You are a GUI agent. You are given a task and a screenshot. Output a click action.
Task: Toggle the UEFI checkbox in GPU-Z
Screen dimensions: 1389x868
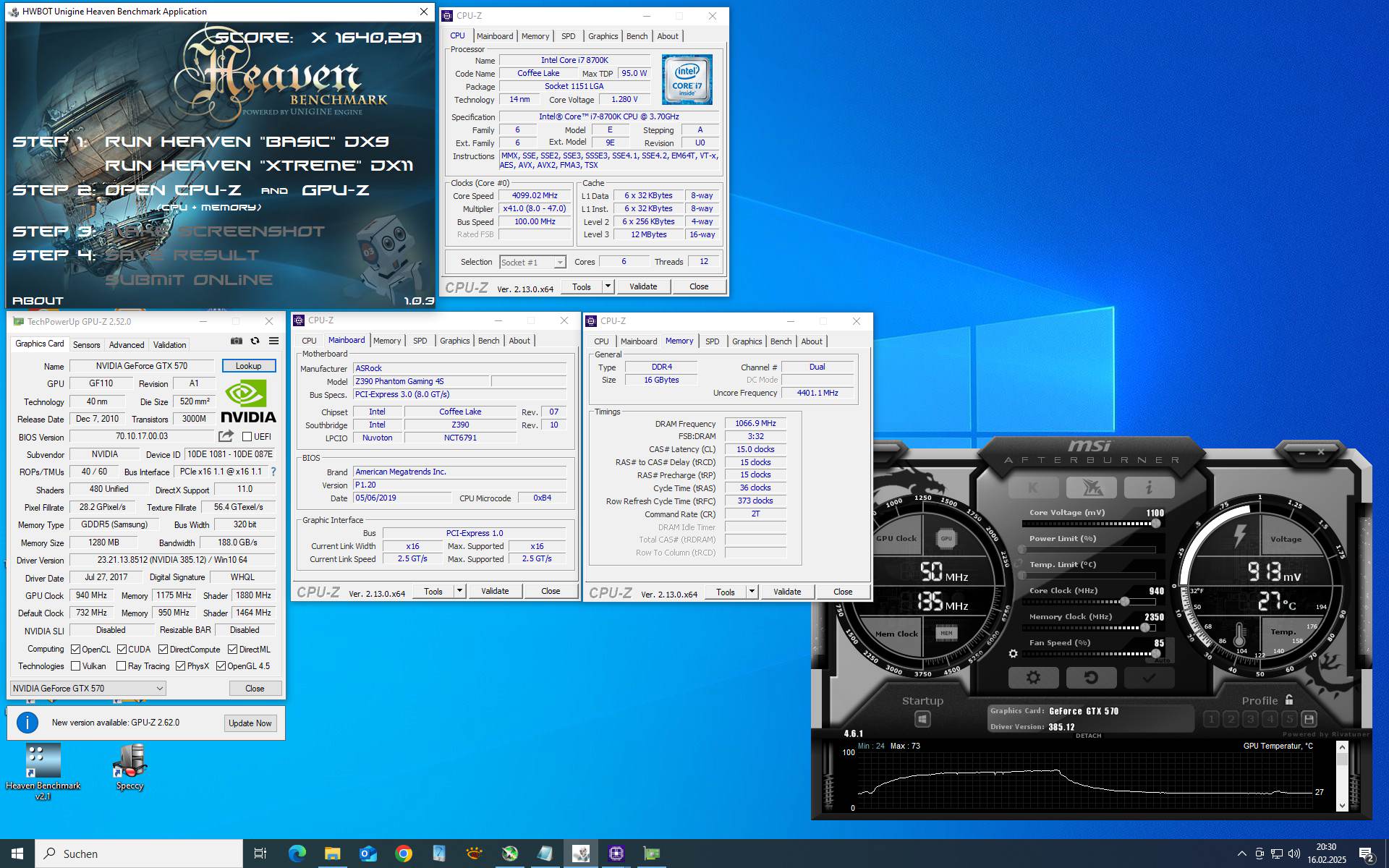[x=247, y=436]
